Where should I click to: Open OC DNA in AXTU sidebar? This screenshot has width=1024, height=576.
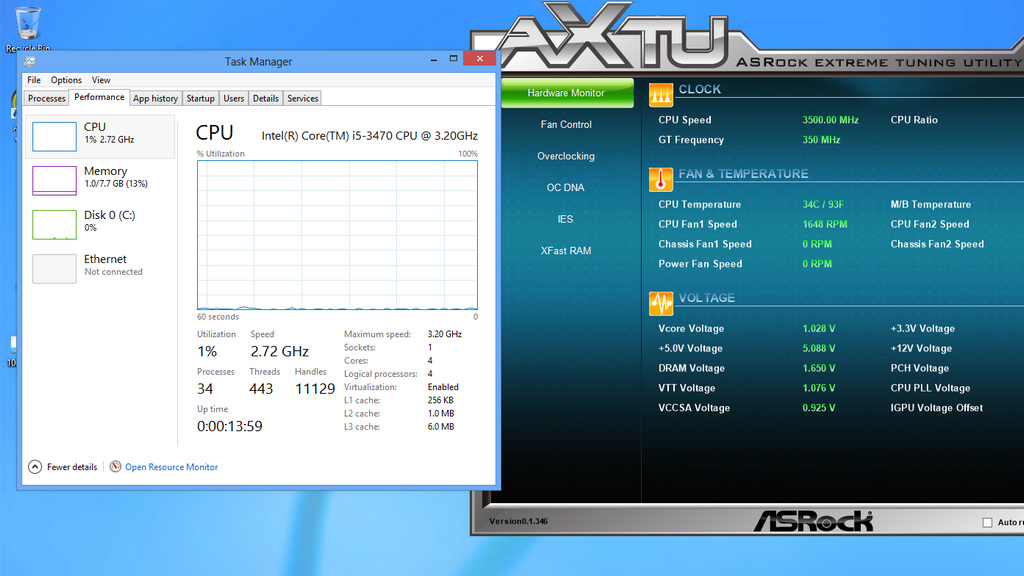point(566,187)
